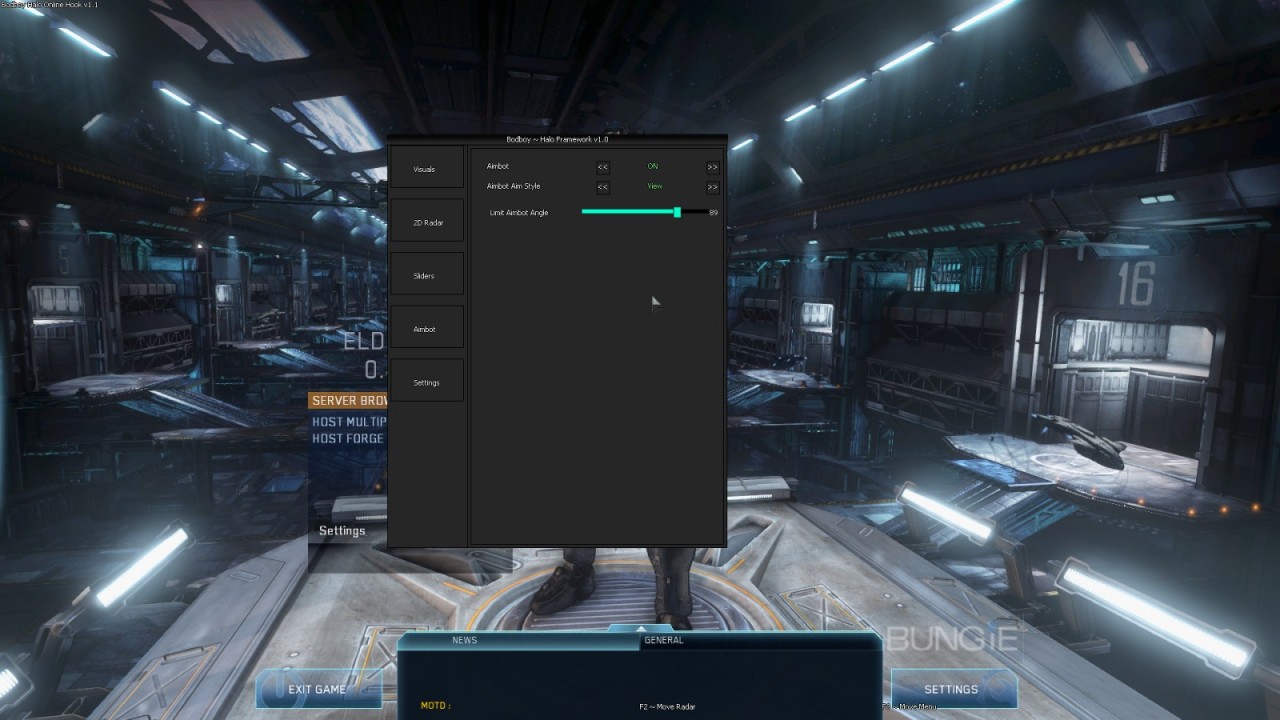Click the green ON value of Aimbot
1280x720 pixels.
point(653,166)
